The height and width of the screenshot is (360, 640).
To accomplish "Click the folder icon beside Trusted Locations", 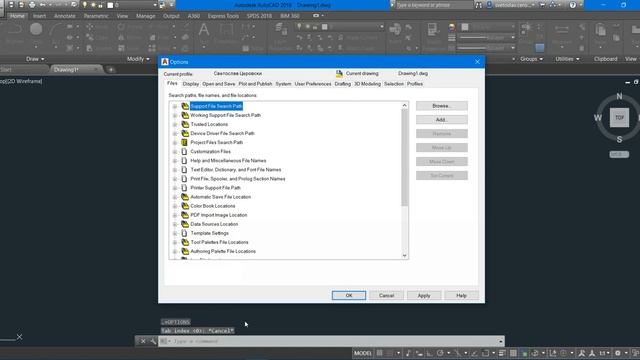I will (185, 124).
